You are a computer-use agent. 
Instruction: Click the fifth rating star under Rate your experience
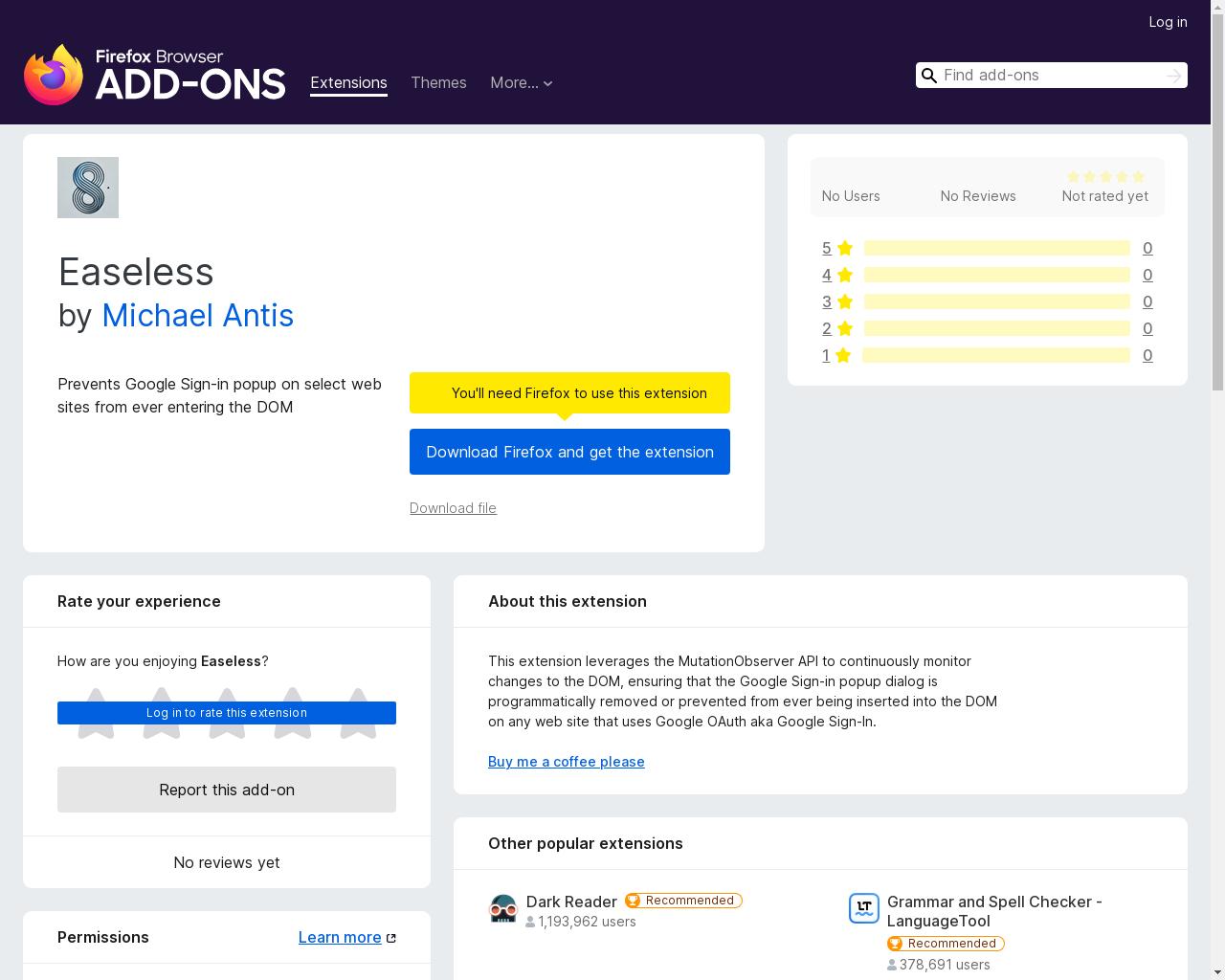click(358, 713)
